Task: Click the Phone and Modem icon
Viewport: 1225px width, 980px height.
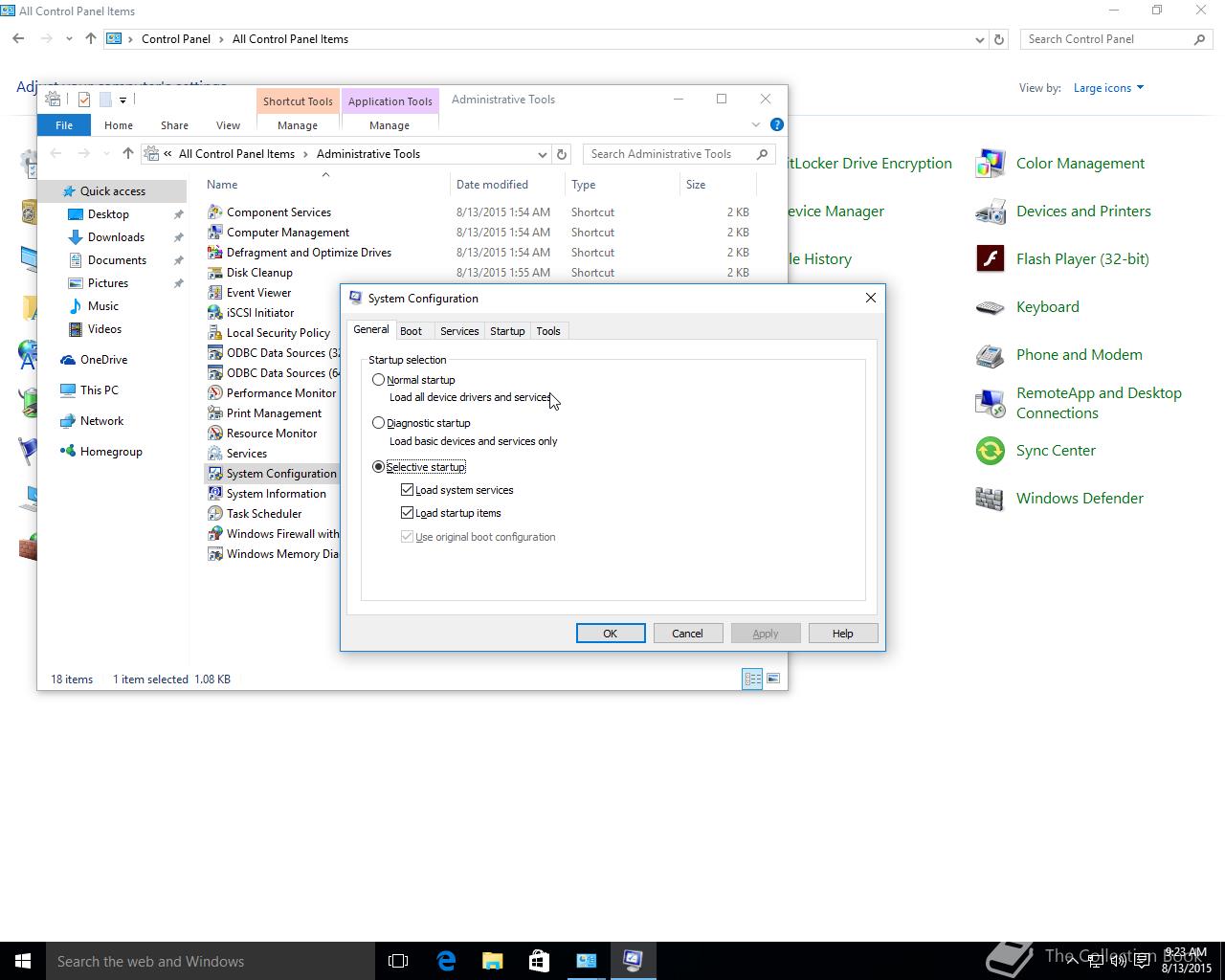Action: click(x=990, y=355)
